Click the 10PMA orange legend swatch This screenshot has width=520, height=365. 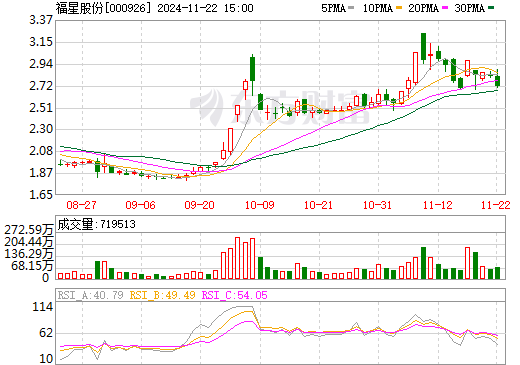tap(399, 7)
